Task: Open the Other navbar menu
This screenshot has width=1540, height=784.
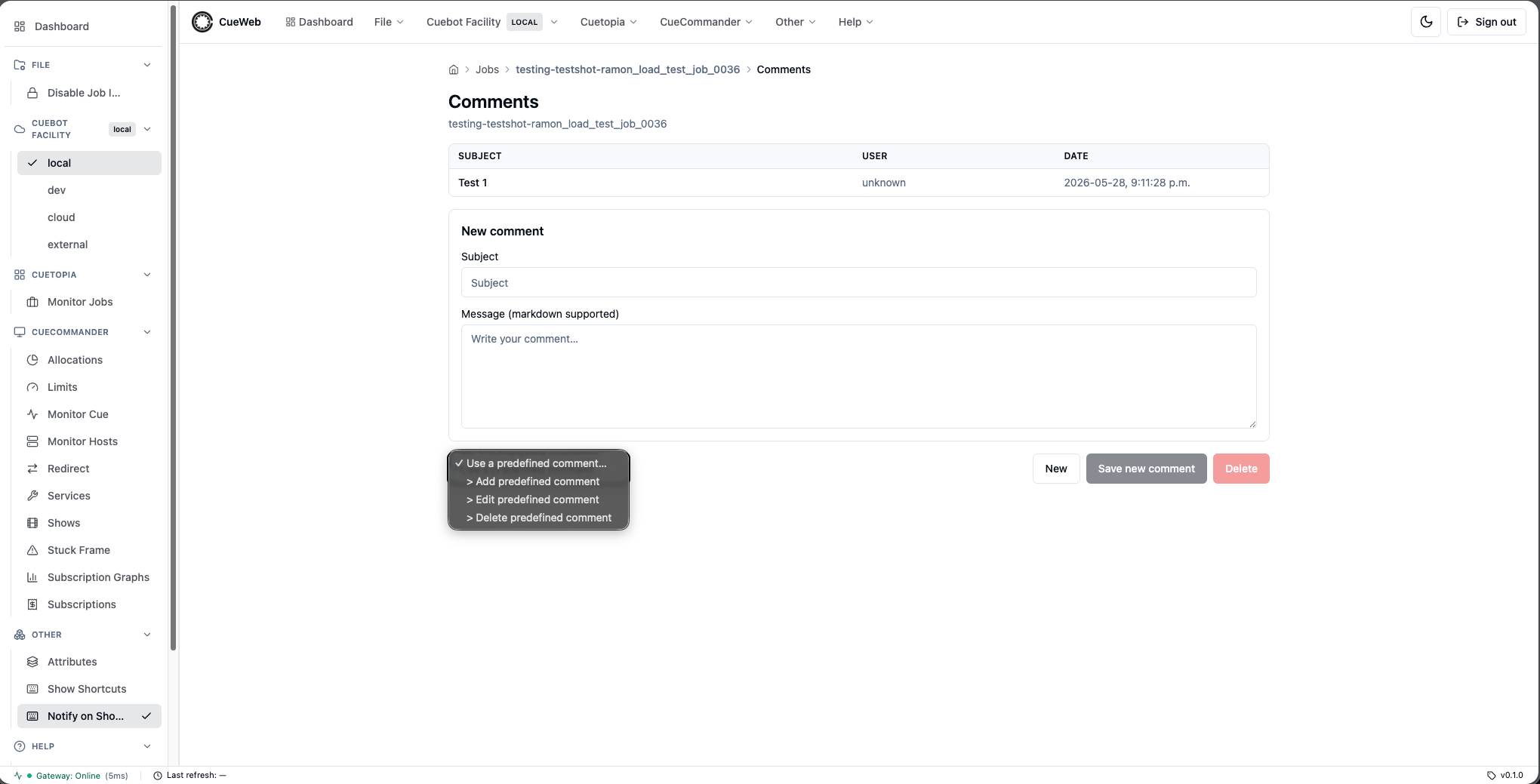Action: point(796,22)
